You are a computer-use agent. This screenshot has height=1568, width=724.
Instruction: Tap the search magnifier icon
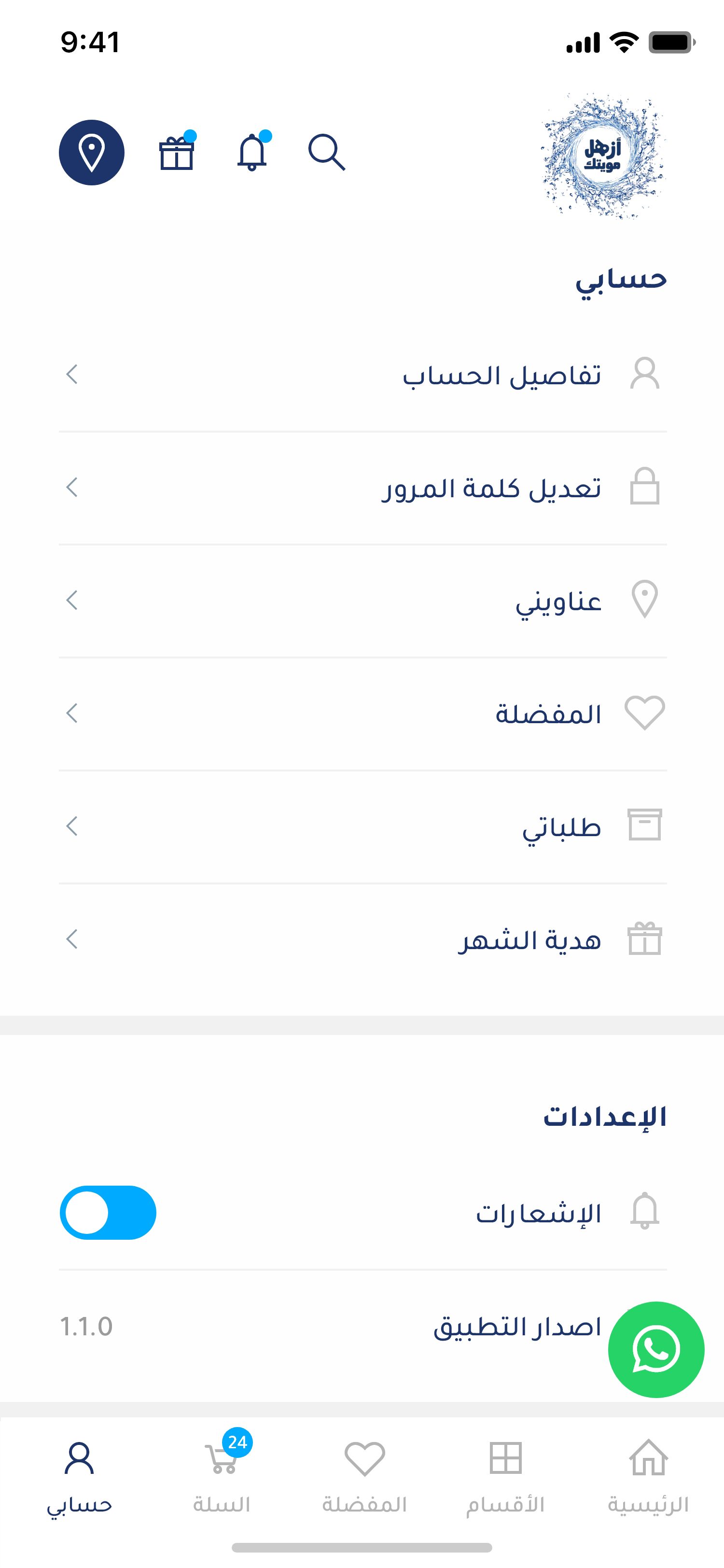(x=327, y=152)
